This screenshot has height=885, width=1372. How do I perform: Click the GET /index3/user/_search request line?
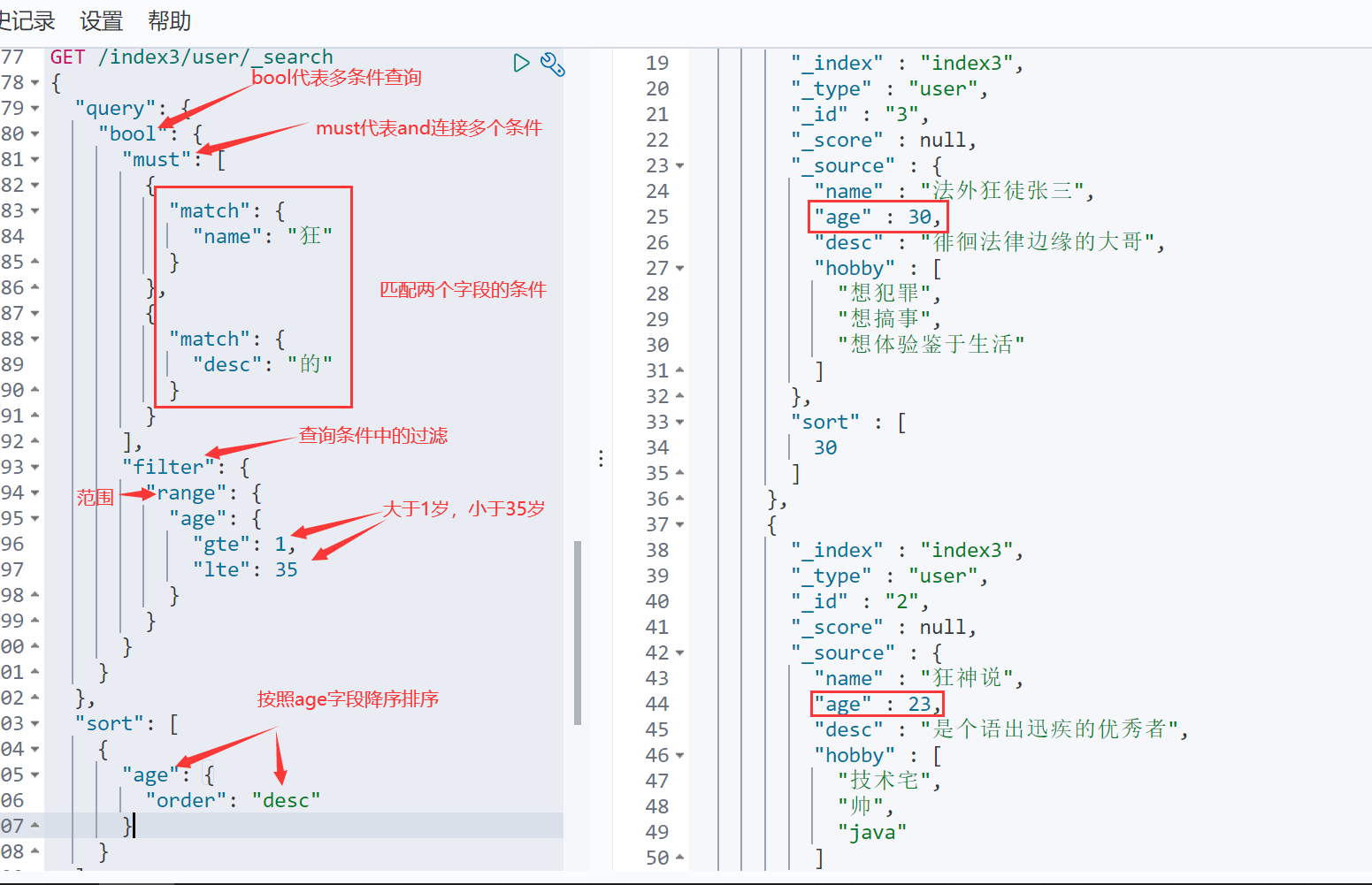[x=192, y=57]
